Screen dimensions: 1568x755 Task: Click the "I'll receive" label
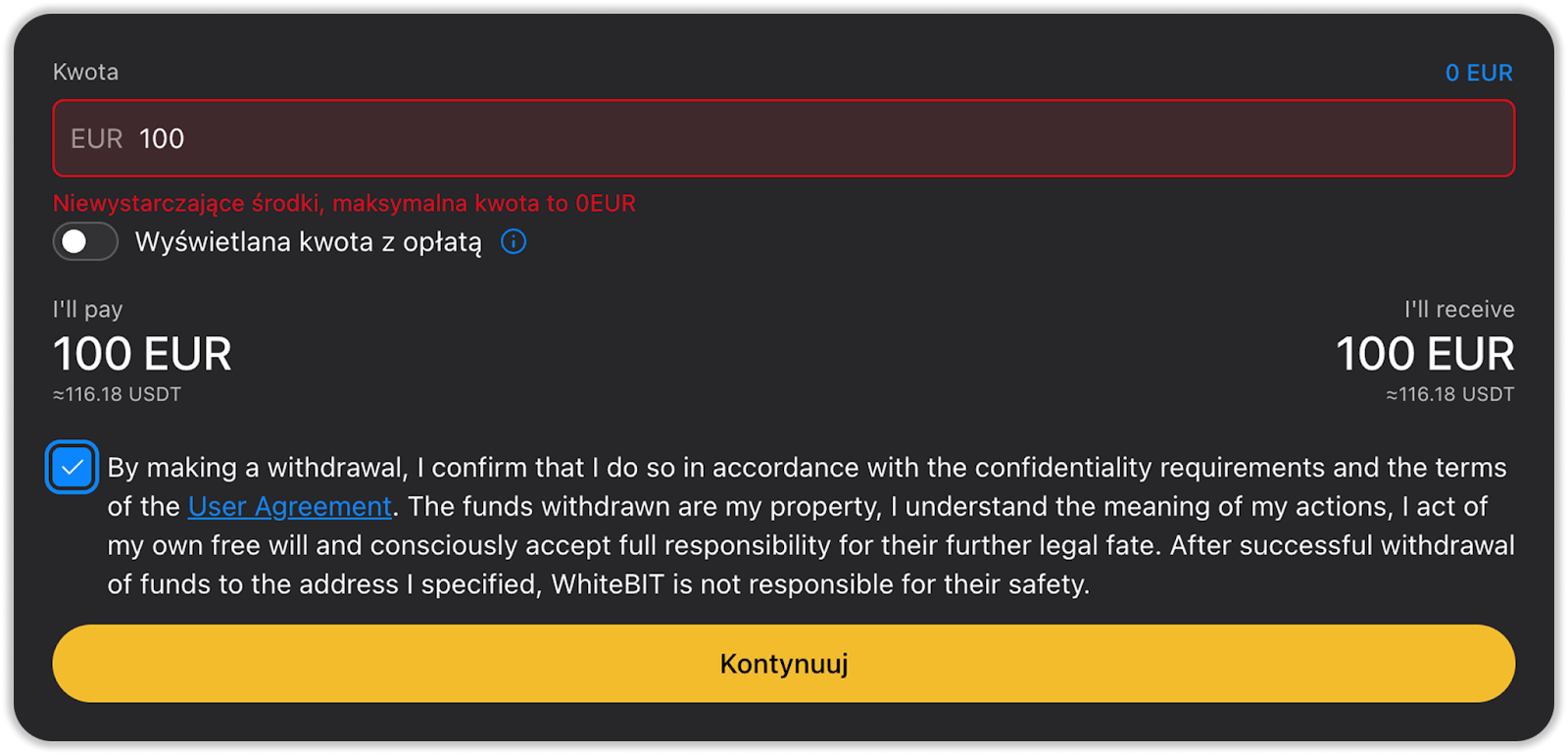(1458, 309)
